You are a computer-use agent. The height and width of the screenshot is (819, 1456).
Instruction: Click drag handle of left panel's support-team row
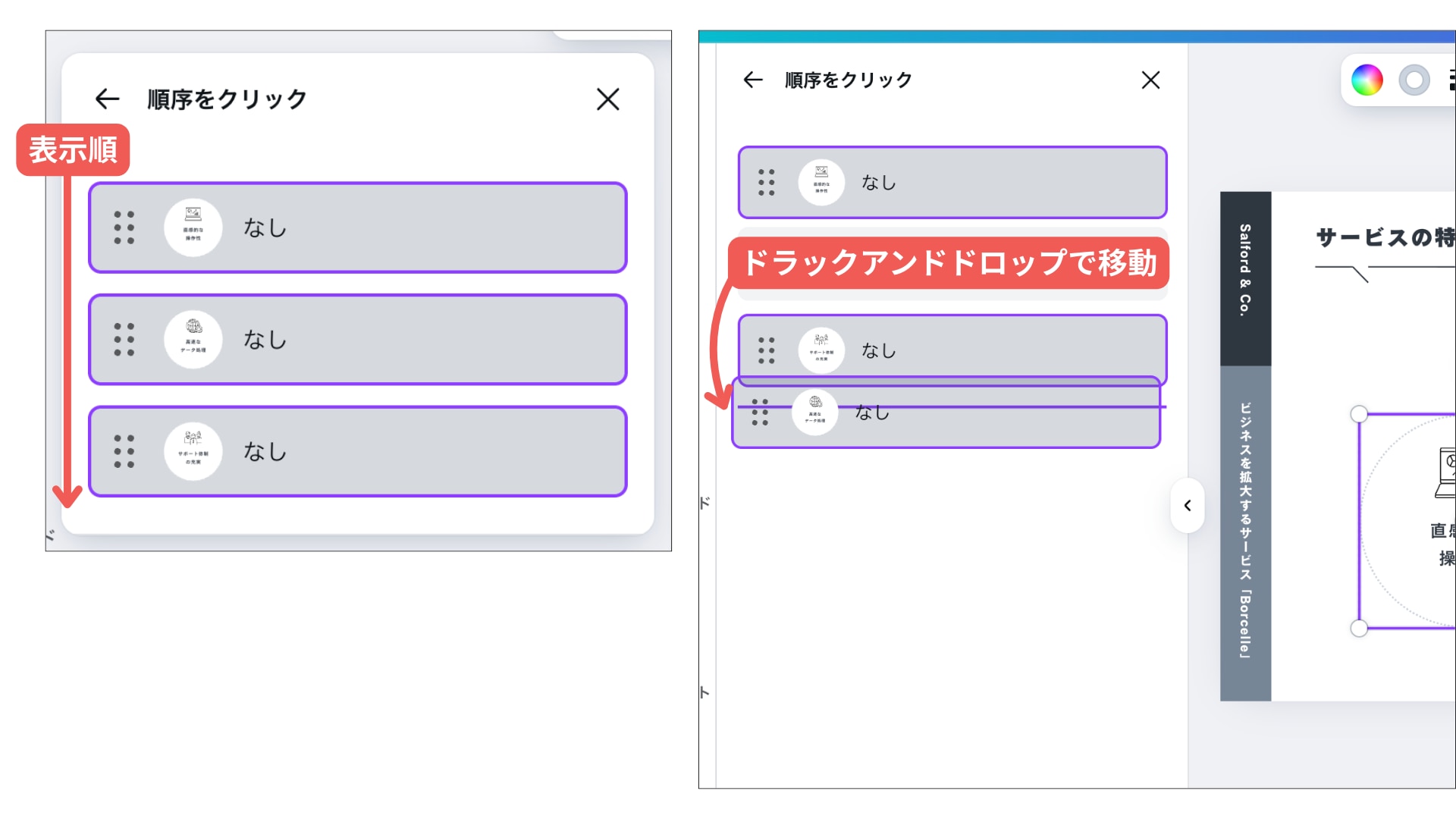[124, 451]
